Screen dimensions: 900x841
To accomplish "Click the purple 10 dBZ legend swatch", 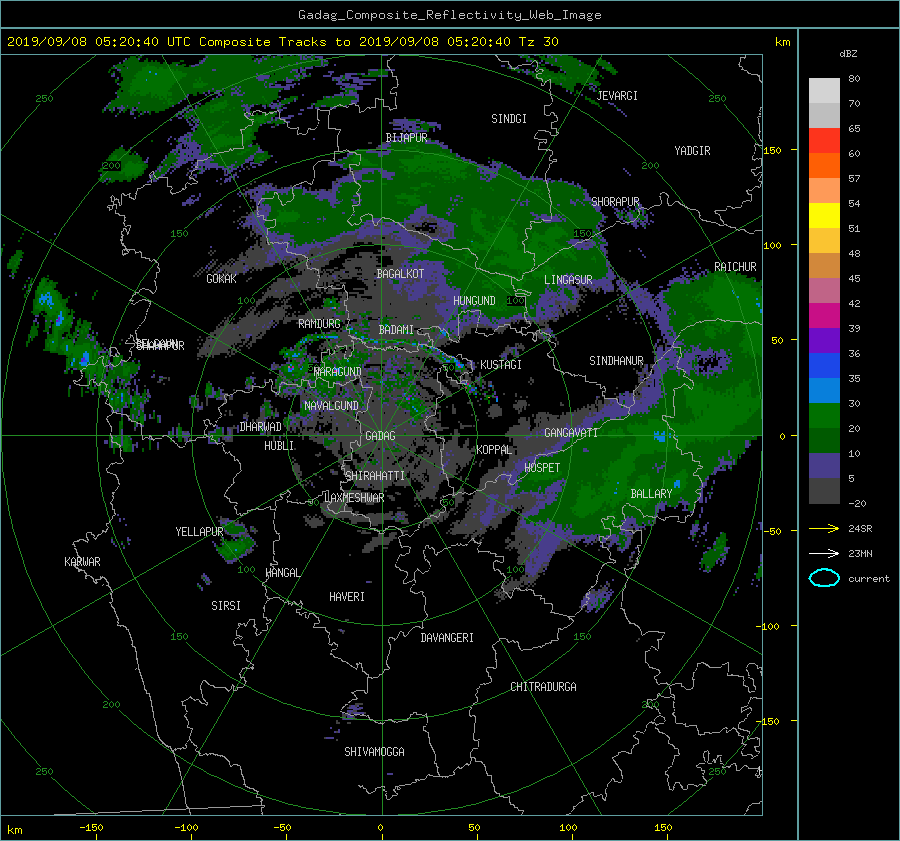I will [x=824, y=465].
